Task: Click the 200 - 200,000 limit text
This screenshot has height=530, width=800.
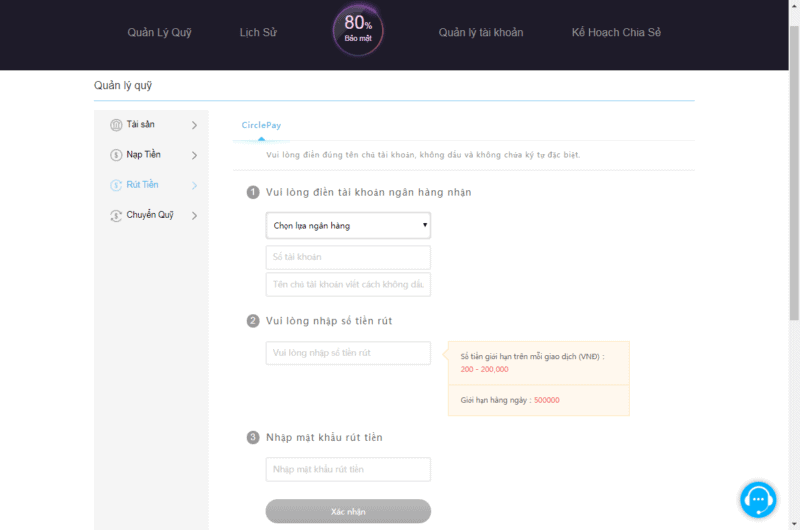Action: (x=484, y=369)
